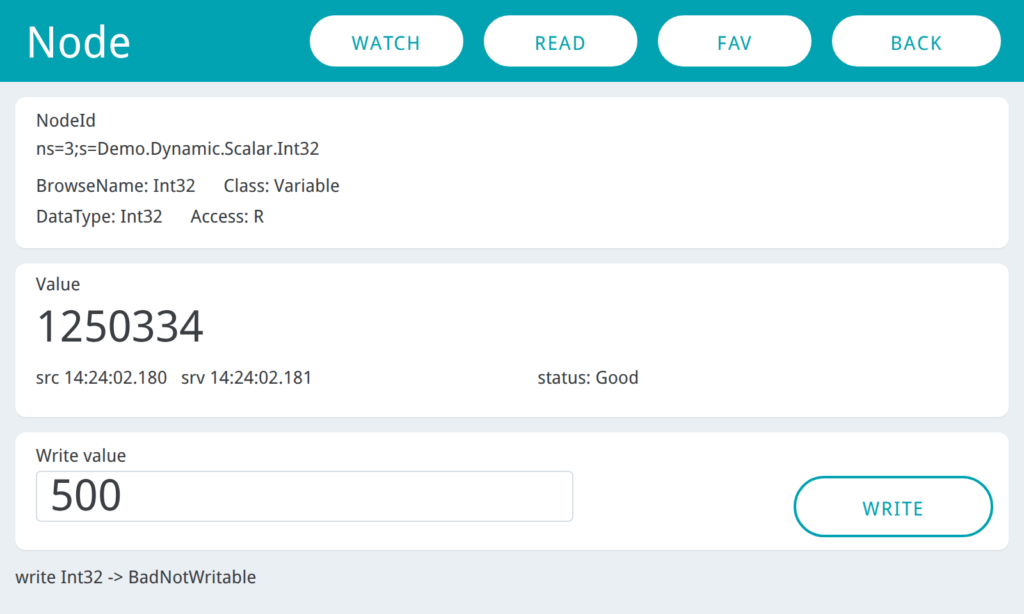Click 'Access: R' text
1024x614 pixels.
227,217
